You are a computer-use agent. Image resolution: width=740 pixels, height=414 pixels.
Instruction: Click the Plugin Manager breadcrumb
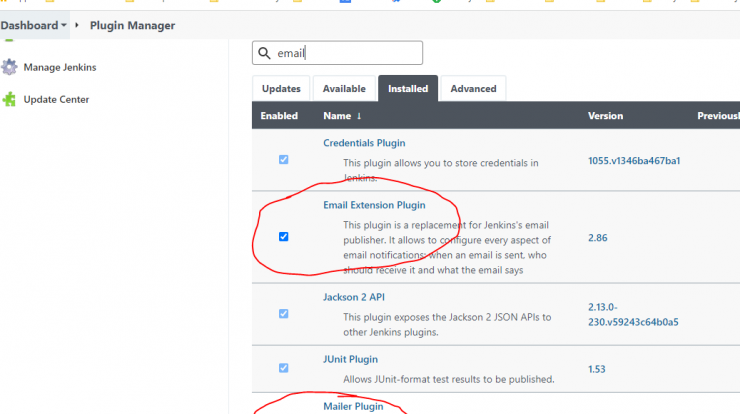coord(132,25)
